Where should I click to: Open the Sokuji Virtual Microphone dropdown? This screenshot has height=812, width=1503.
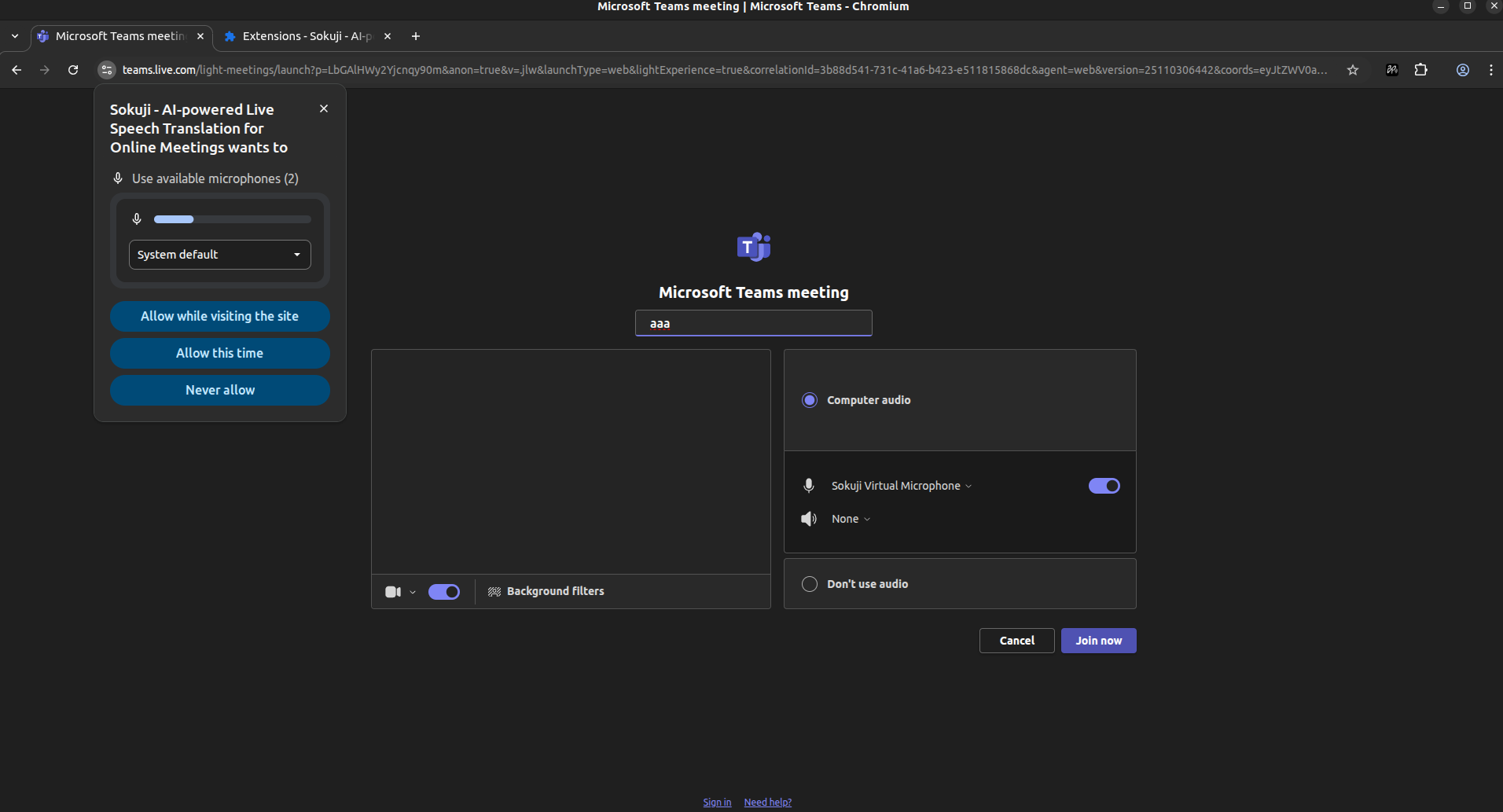pyautogui.click(x=902, y=486)
